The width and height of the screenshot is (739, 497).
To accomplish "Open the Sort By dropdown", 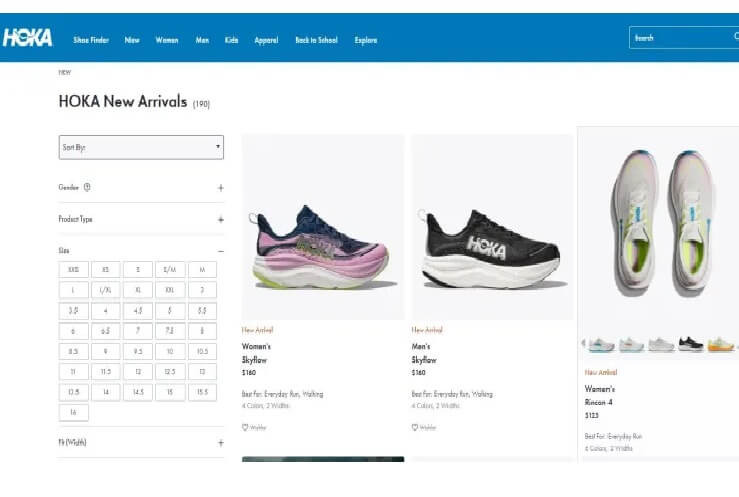I will [x=141, y=147].
